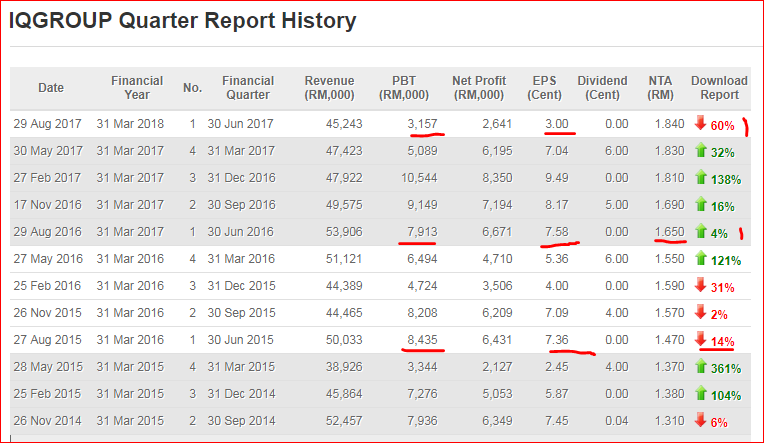Viewport: 764px width, 443px height.
Task: Click the Dividend (Cent) column header
Action: 602,88
